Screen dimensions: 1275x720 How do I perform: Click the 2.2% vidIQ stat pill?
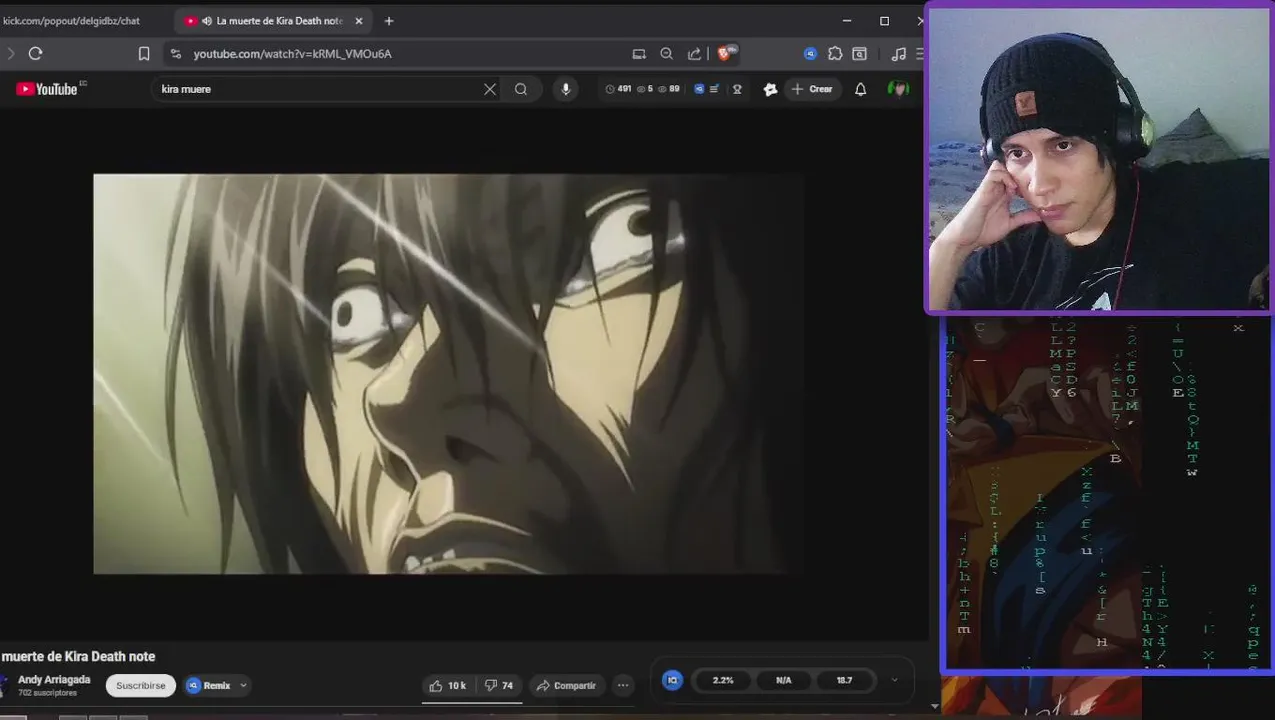(x=722, y=680)
